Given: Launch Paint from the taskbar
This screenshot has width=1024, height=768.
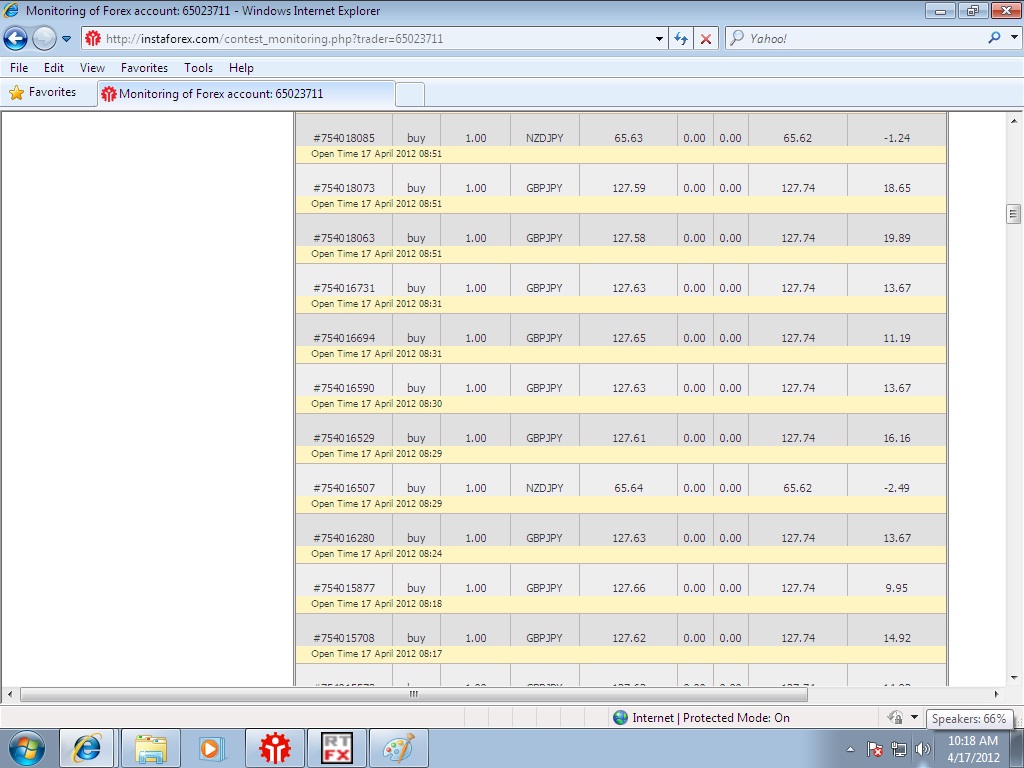Looking at the screenshot, I should [399, 748].
